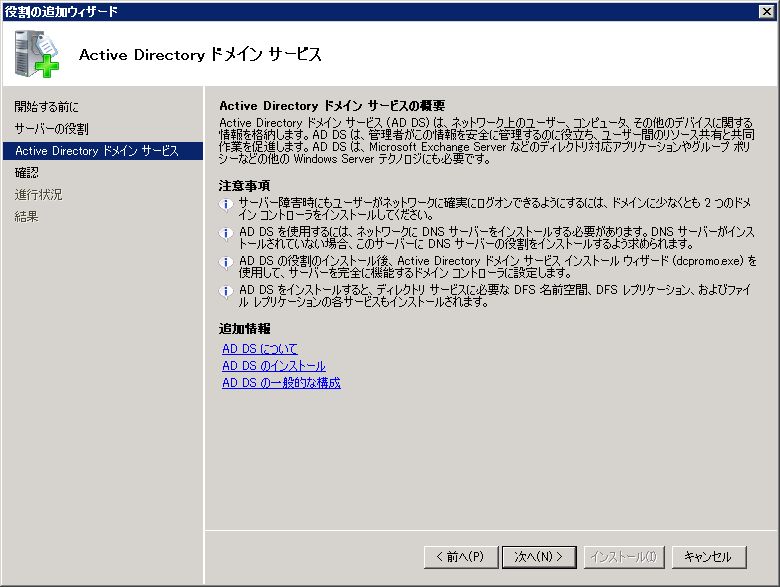This screenshot has height=587, width=780.
Task: Click the note about installing DNS サーバー
Action: pyautogui.click(x=496, y=238)
